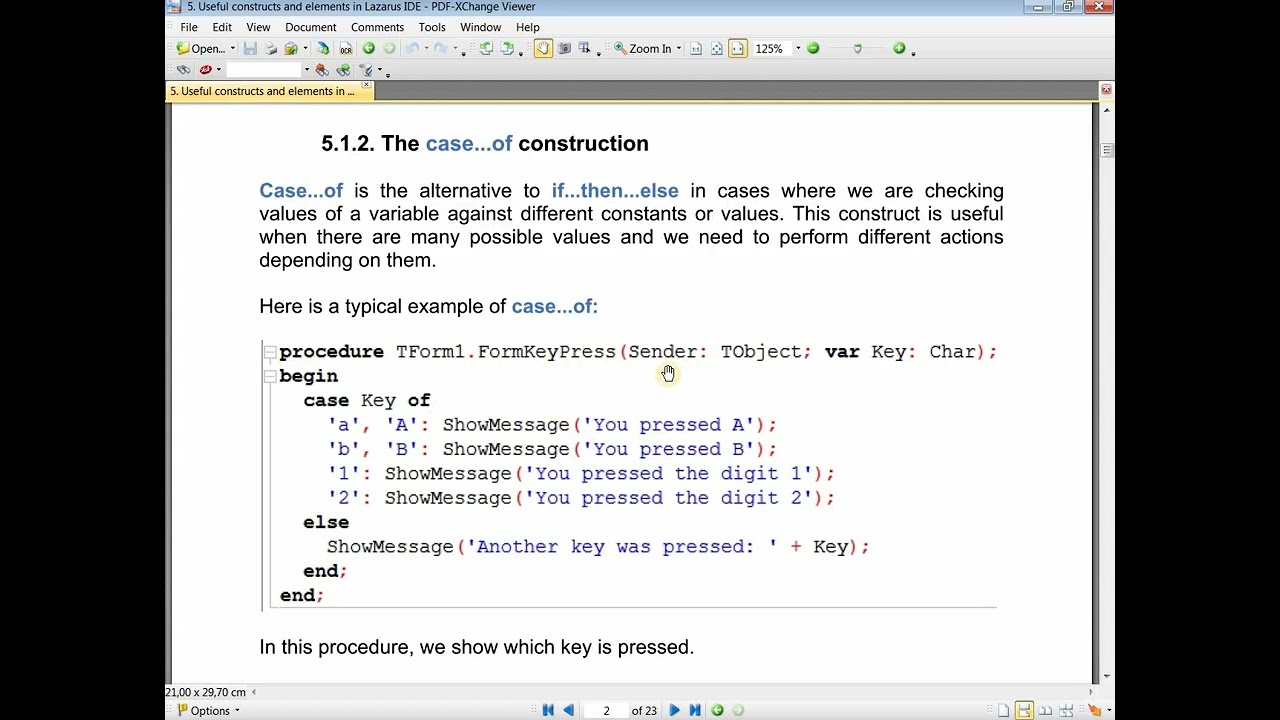Expand the search options funnel dropdown
The width and height of the screenshot is (1280, 720).
point(380,70)
